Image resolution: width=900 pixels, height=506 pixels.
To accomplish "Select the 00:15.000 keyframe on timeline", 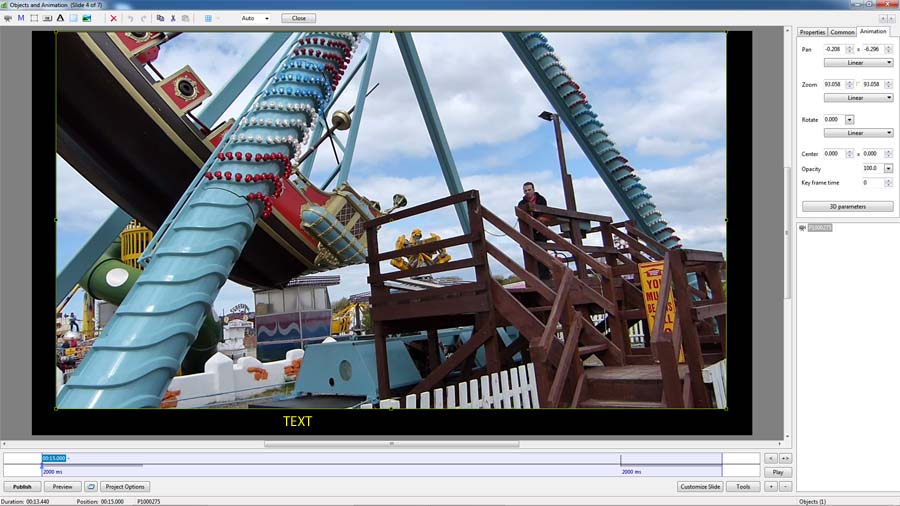I will tap(55, 458).
